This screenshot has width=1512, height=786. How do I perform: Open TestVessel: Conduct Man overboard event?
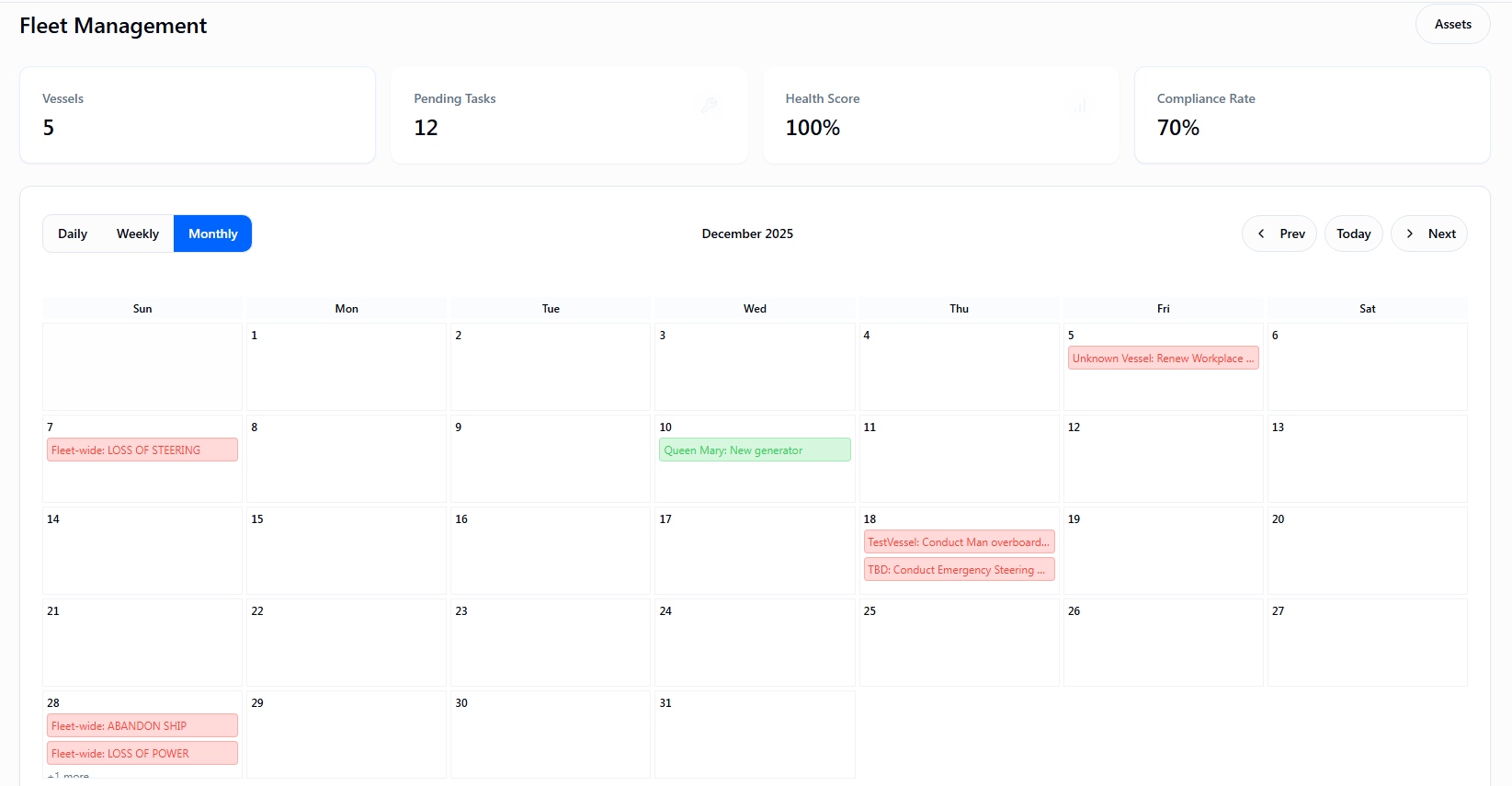click(959, 542)
